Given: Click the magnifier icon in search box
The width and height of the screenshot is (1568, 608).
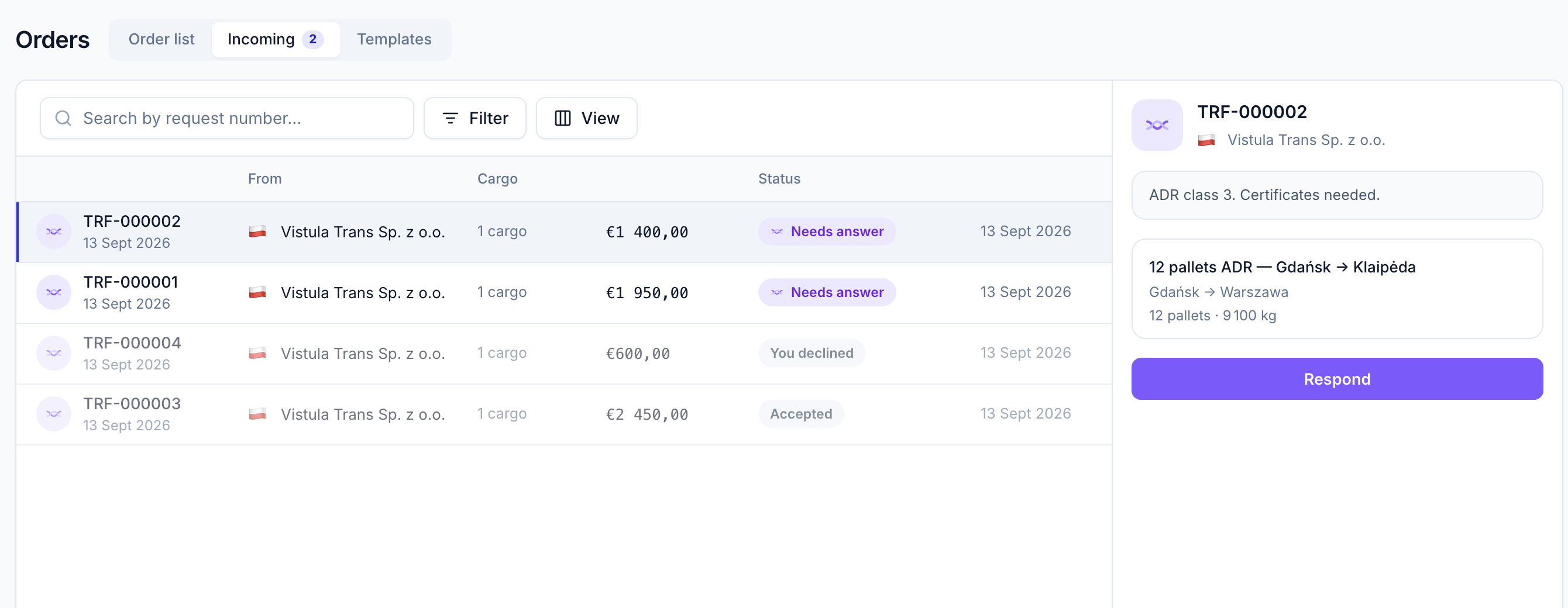Looking at the screenshot, I should coord(63,118).
